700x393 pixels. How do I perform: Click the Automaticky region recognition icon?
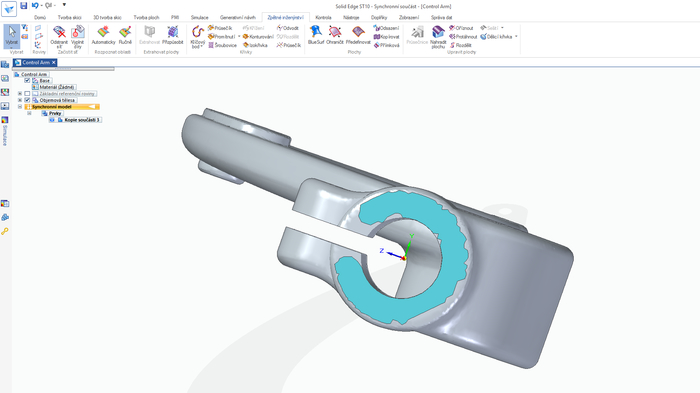[103, 35]
